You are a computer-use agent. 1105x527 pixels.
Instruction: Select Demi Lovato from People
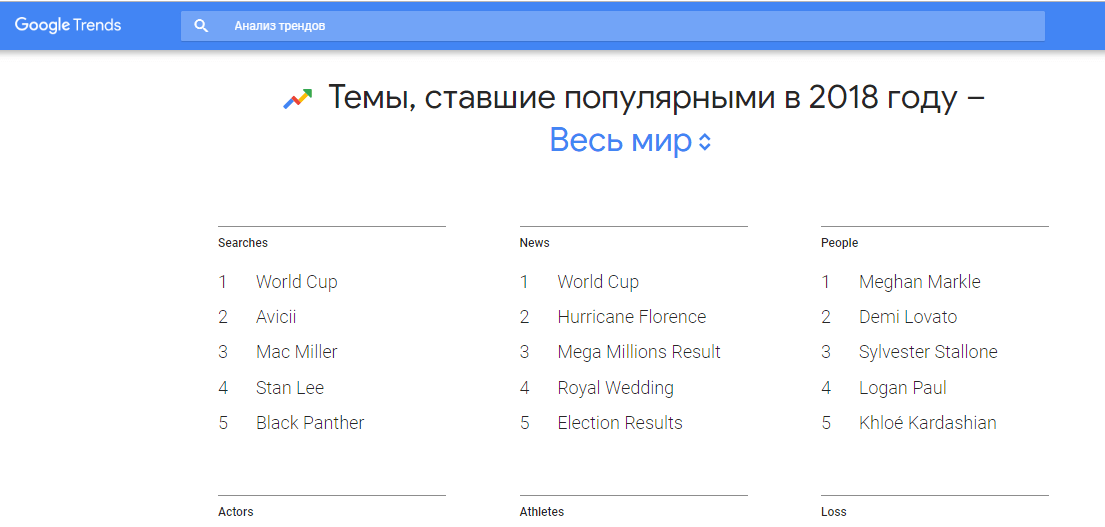tap(907, 317)
